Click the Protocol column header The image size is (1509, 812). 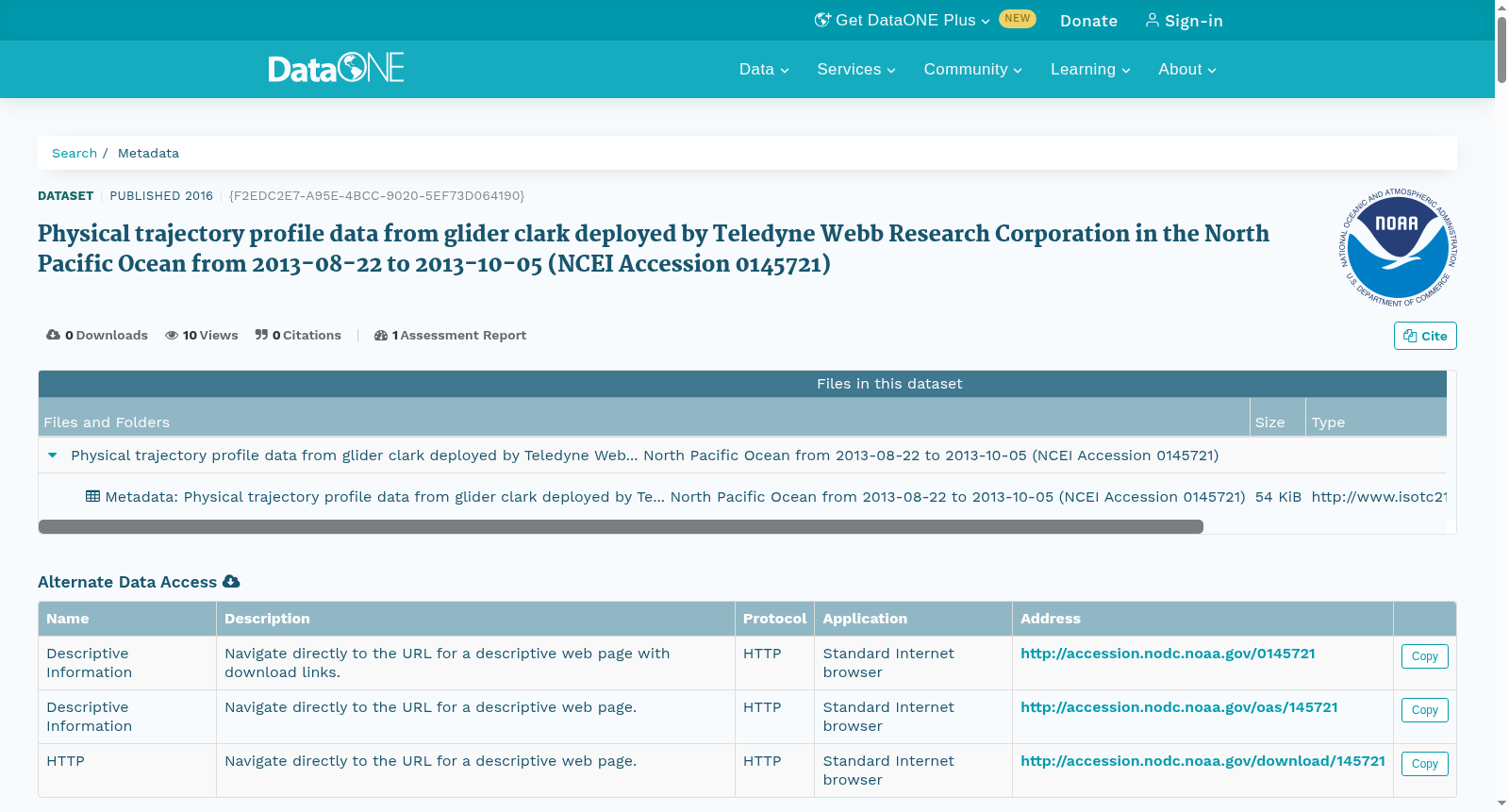(774, 619)
